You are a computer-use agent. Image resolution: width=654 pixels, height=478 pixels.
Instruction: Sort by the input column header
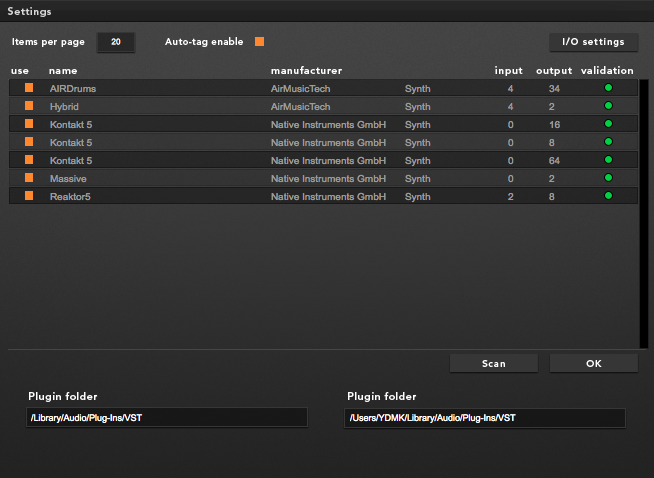508,71
